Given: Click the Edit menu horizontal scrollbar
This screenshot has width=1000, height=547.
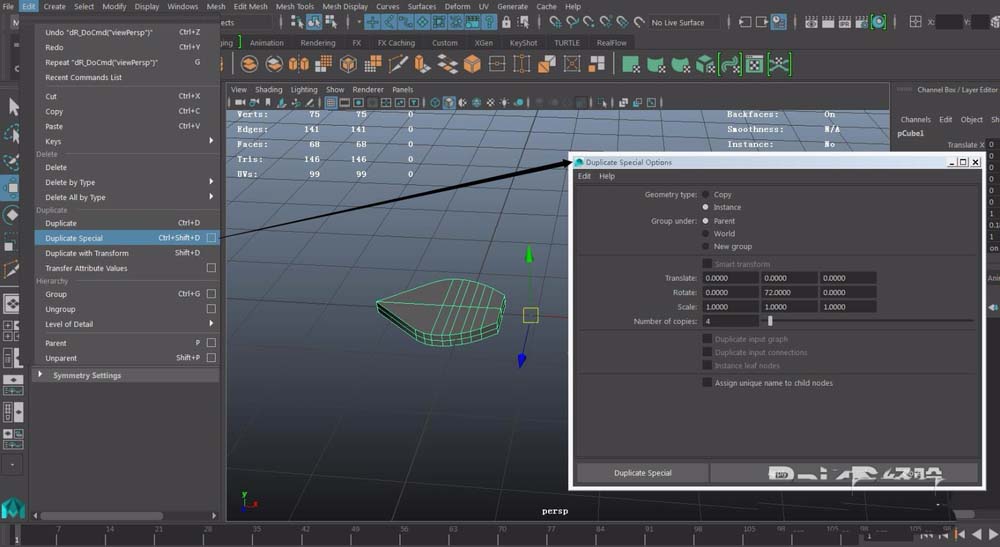Looking at the screenshot, I should click(x=102, y=515).
